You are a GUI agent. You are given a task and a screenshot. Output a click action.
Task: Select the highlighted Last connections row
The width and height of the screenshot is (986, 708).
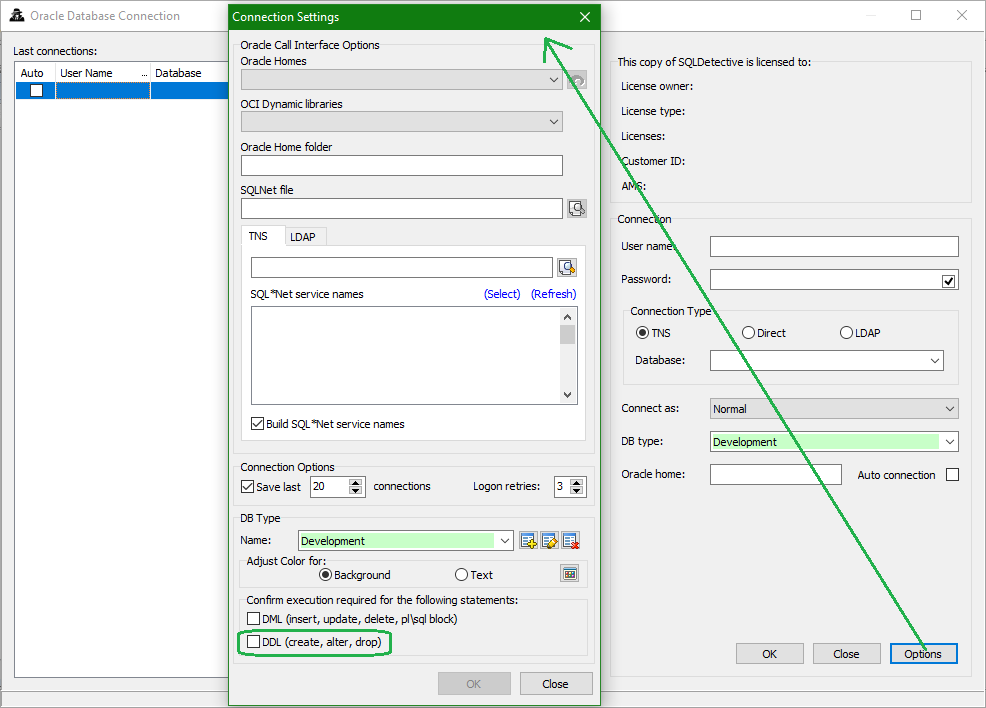click(122, 91)
